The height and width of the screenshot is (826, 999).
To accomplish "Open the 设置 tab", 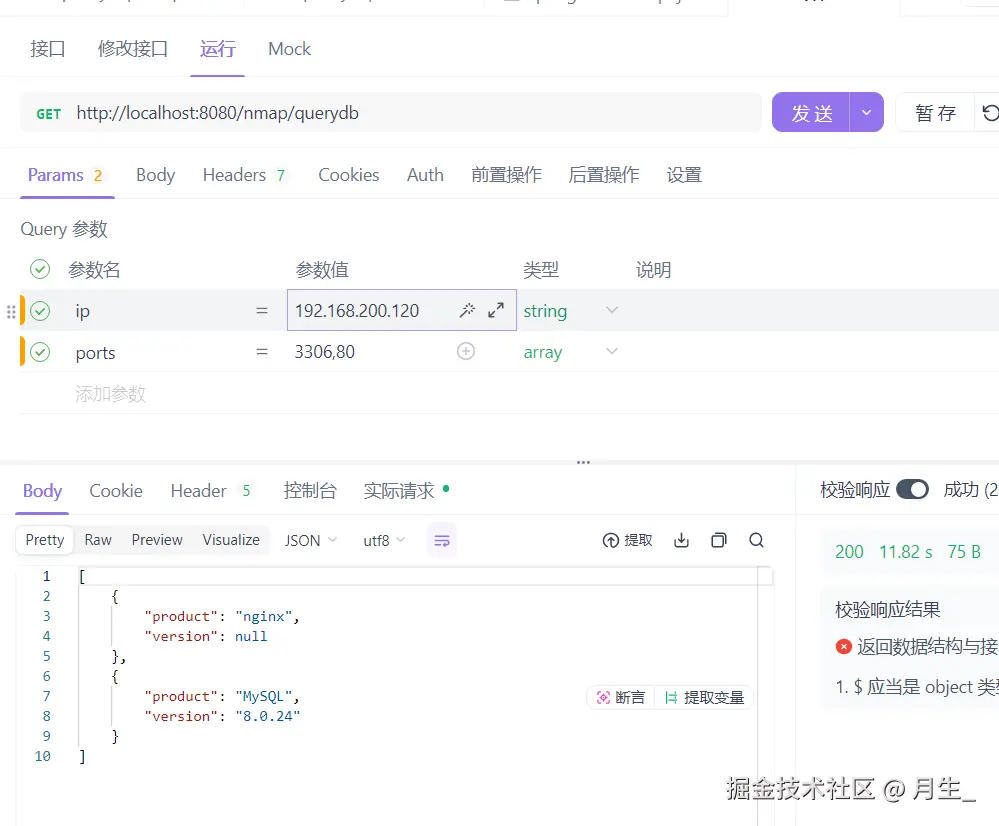I will (684, 175).
